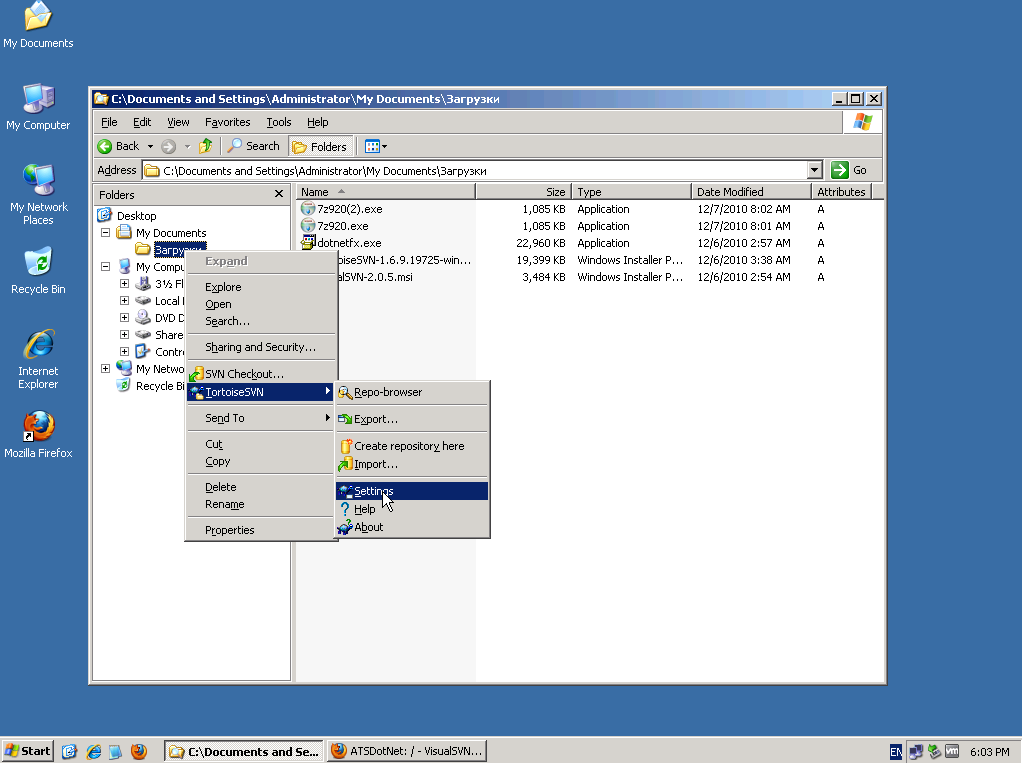Choose Search... in context menu
Screen dimensions: 1022x763
click(261, 321)
